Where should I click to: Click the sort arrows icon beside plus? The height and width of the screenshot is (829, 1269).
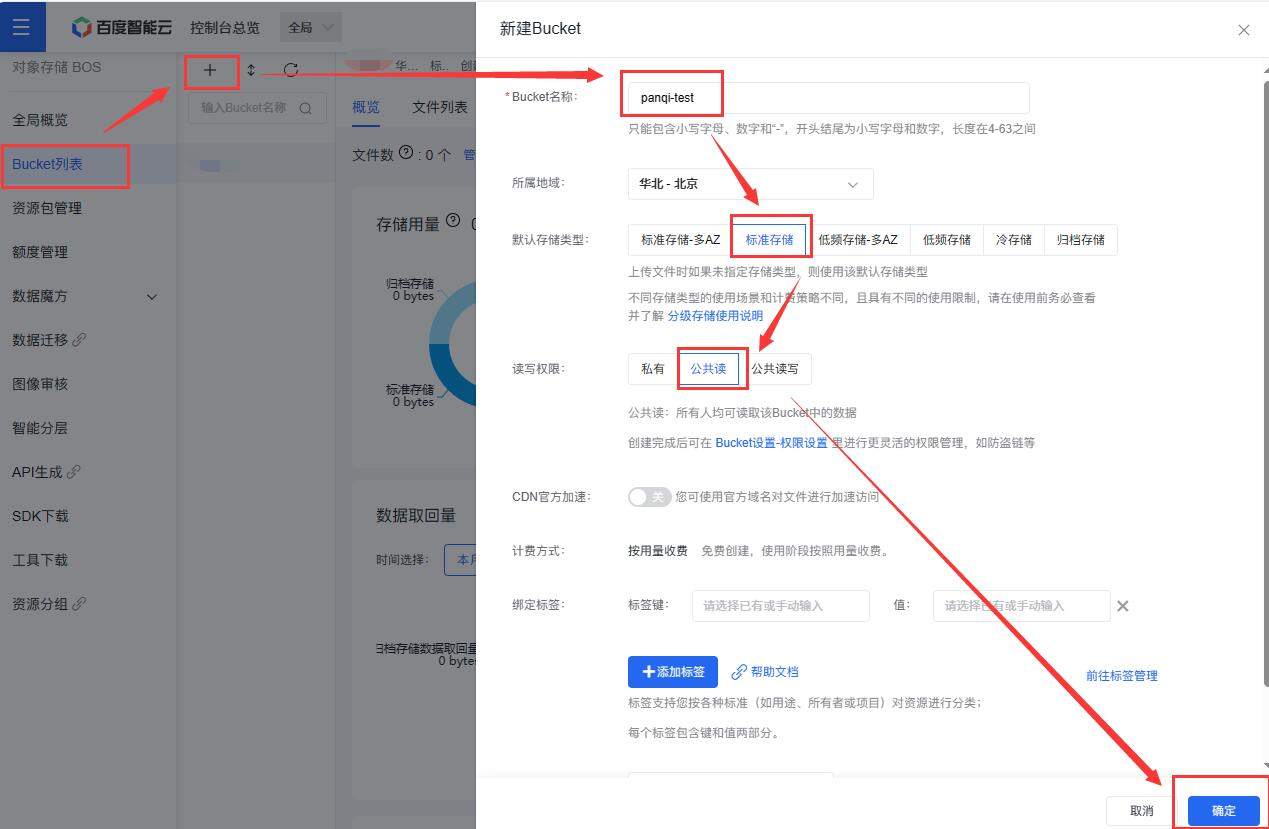(251, 70)
